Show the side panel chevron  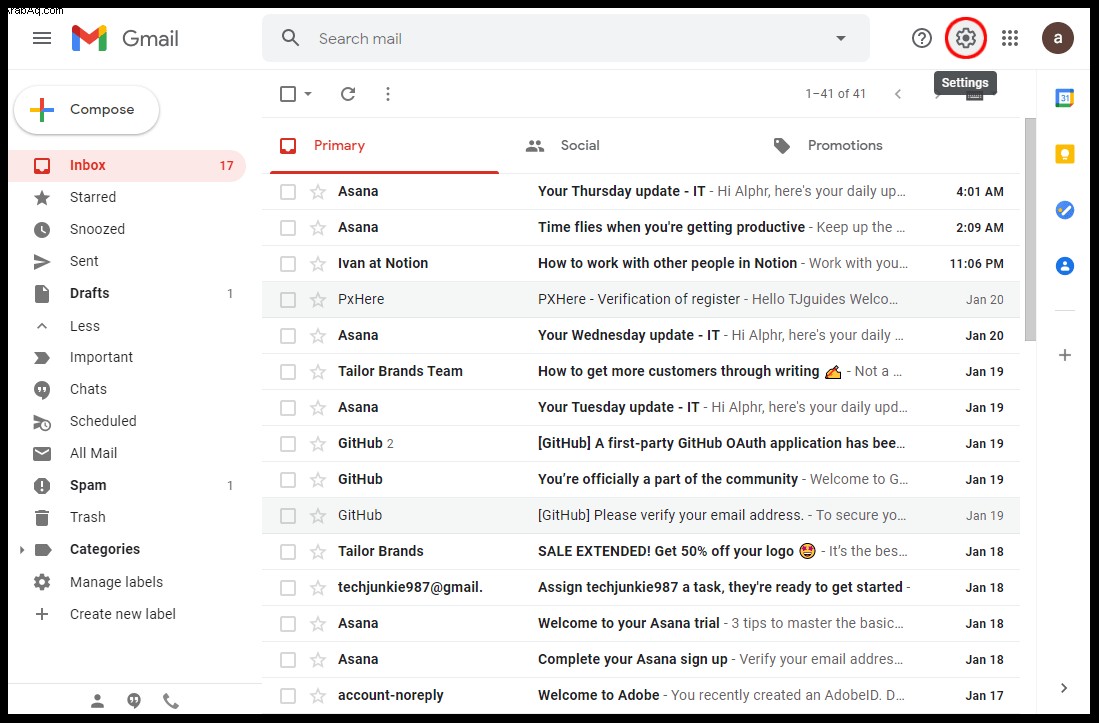(x=1064, y=688)
